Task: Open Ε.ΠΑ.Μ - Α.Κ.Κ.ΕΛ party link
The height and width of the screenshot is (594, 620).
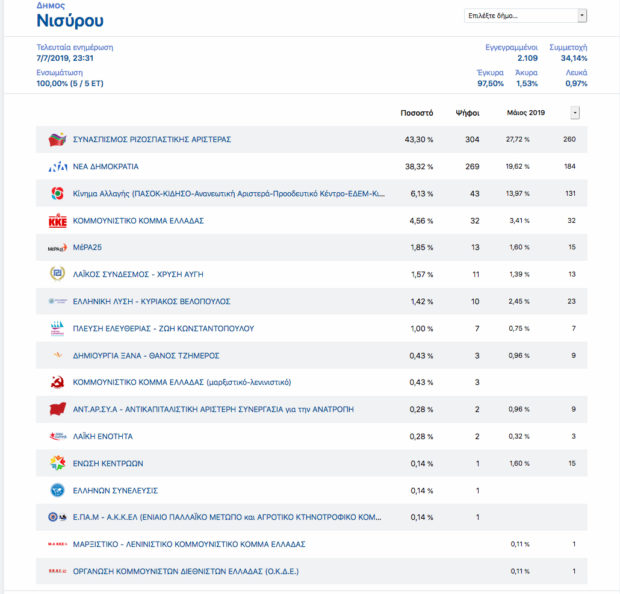Action: tap(227, 517)
